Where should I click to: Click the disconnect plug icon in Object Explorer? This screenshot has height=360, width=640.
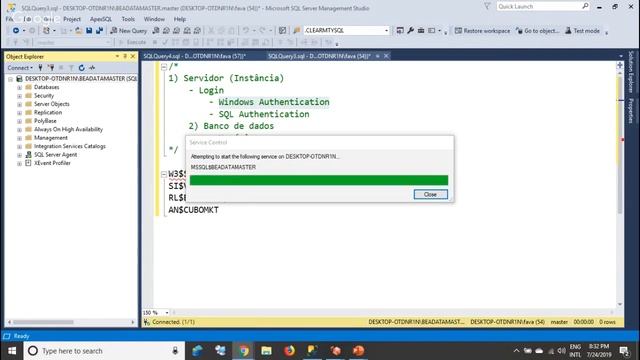[x=51, y=68]
